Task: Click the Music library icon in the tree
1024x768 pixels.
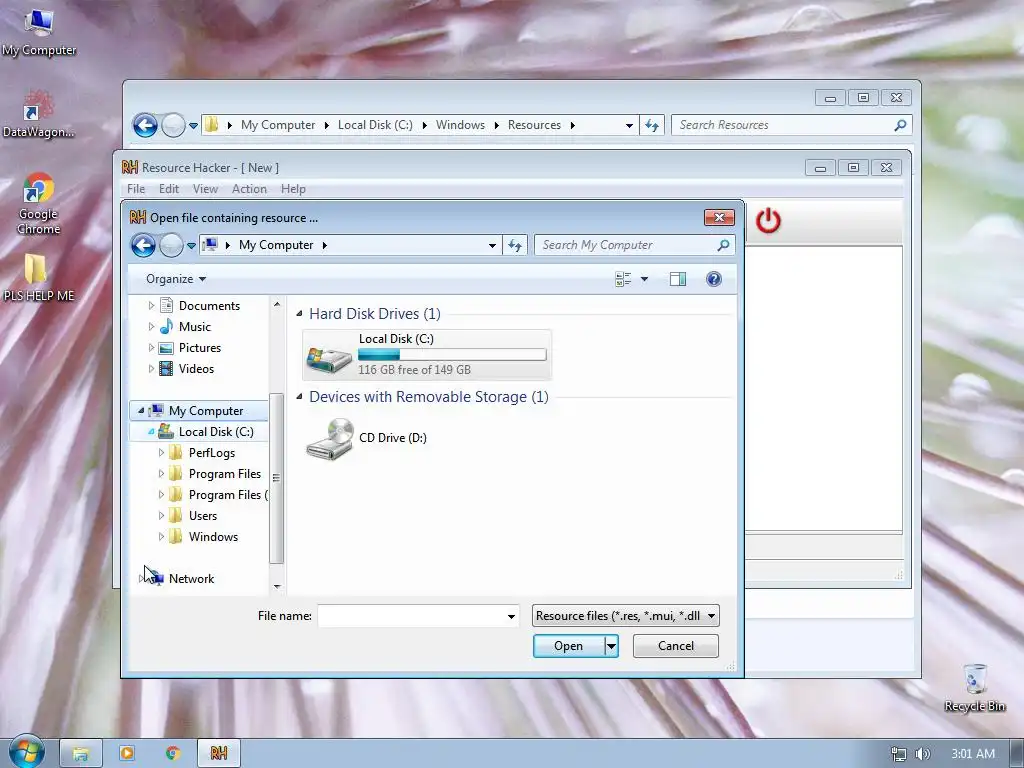Action: click(x=167, y=327)
